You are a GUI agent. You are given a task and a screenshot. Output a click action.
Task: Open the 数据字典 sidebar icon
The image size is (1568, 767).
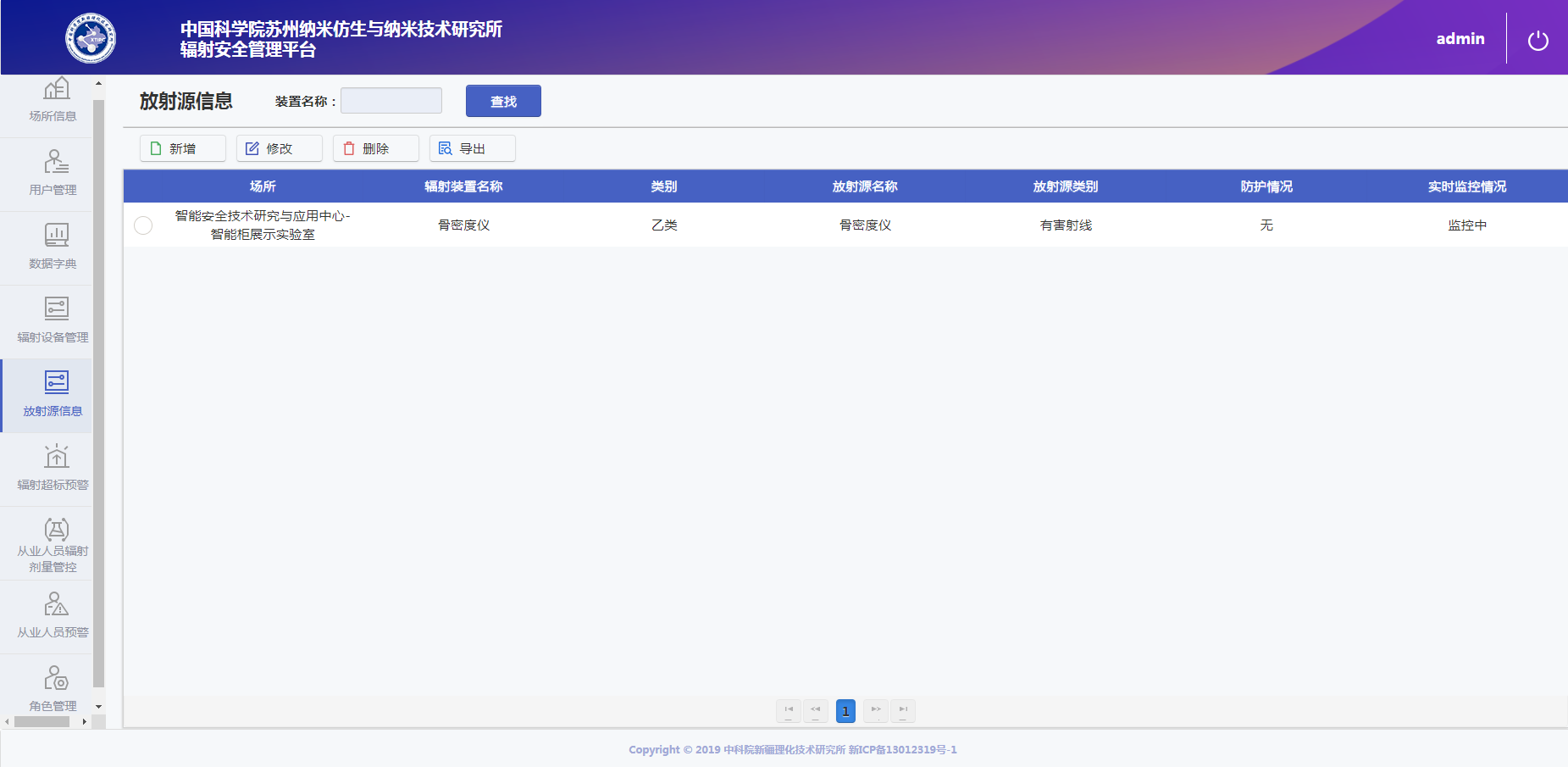tap(56, 236)
